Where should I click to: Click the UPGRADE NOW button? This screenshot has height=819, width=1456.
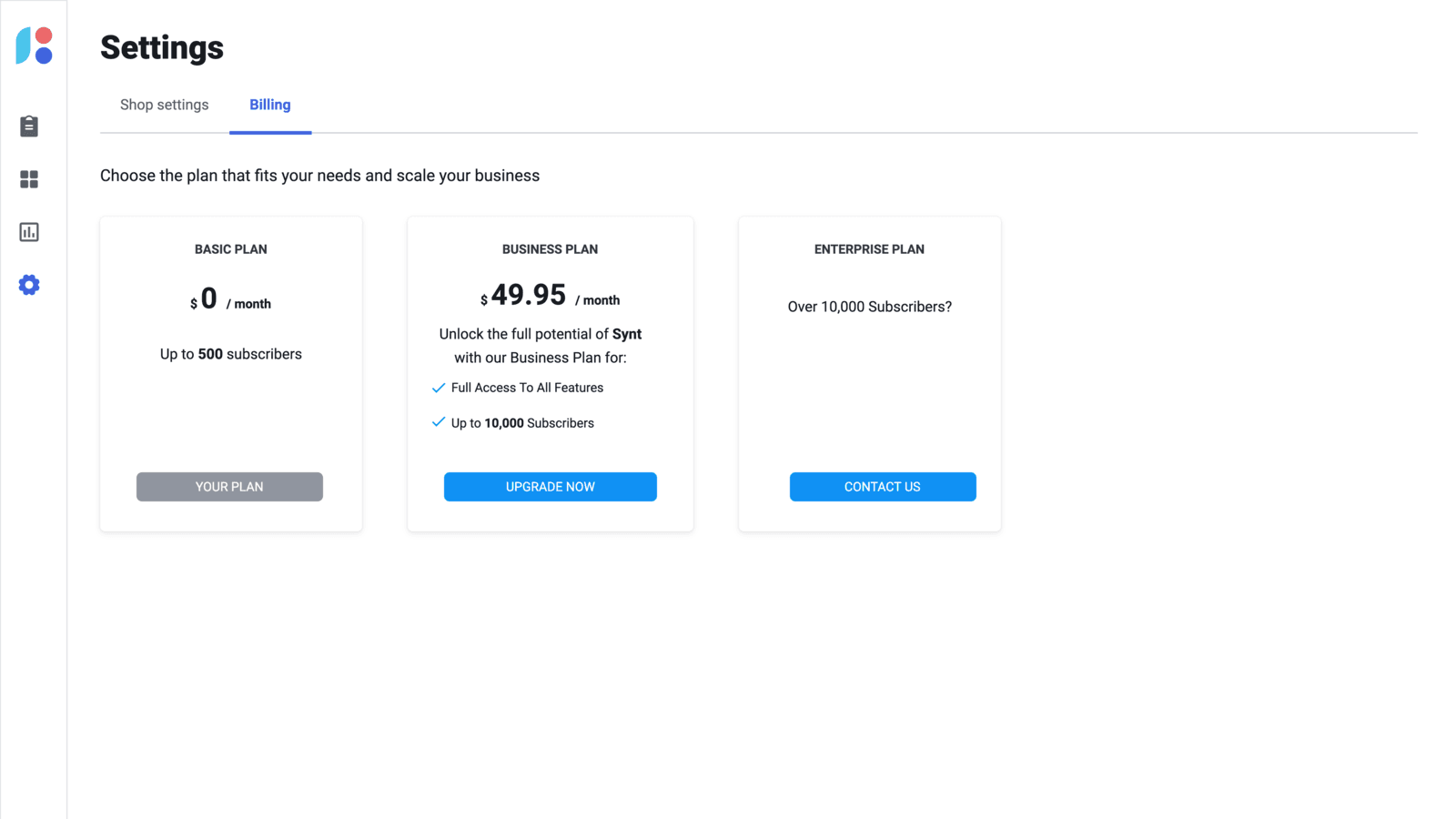[x=550, y=487]
